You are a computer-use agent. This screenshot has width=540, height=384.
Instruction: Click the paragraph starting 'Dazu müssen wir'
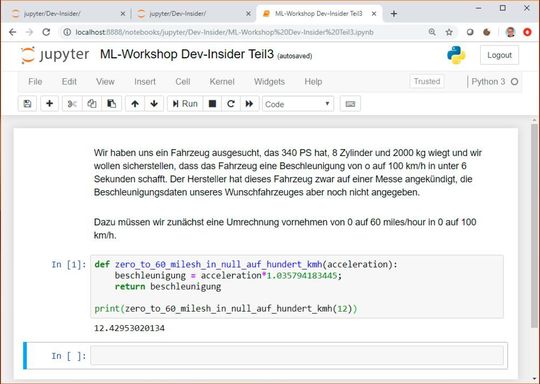pos(285,229)
